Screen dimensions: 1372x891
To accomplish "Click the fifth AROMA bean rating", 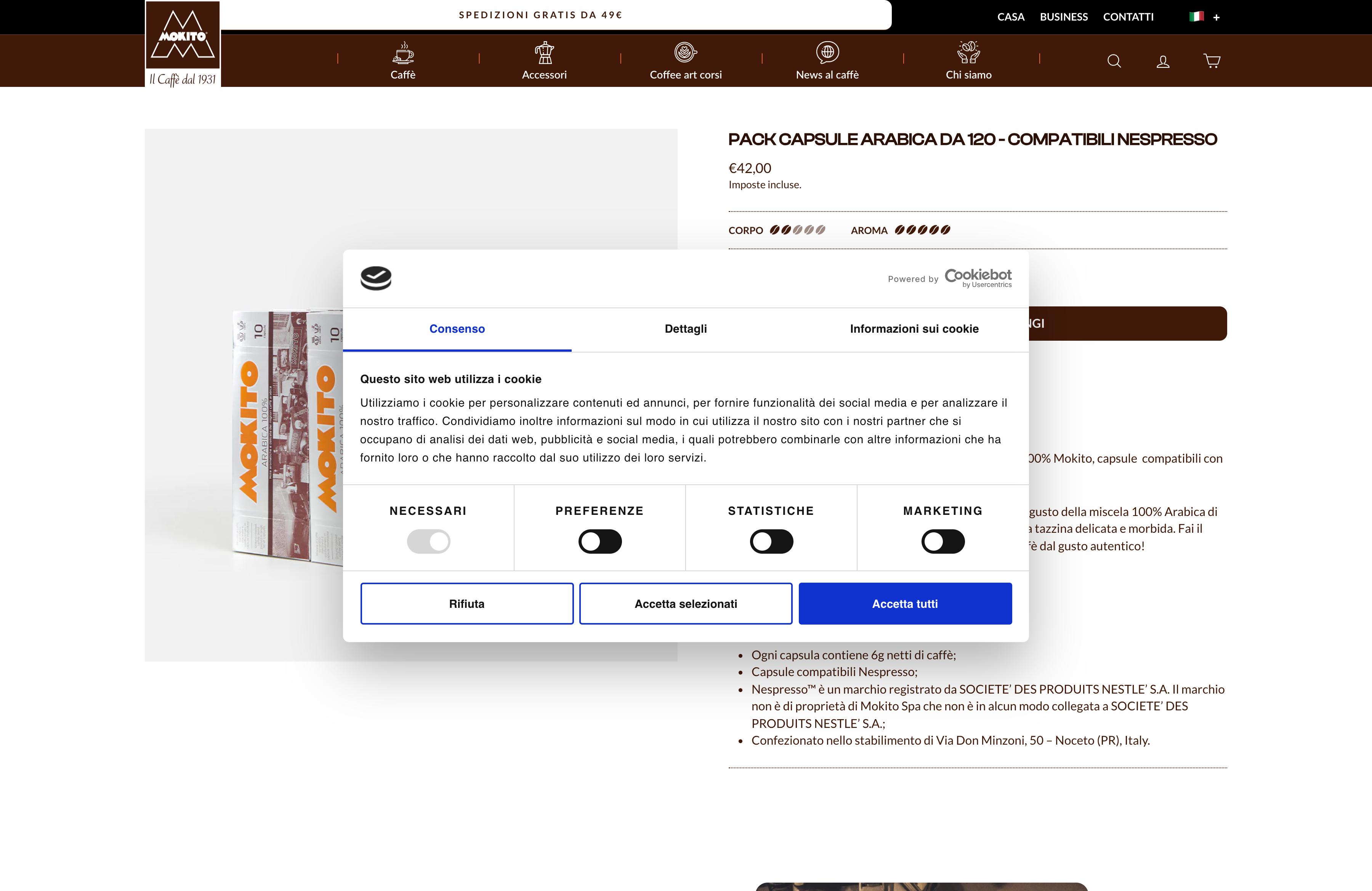I will [x=946, y=229].
